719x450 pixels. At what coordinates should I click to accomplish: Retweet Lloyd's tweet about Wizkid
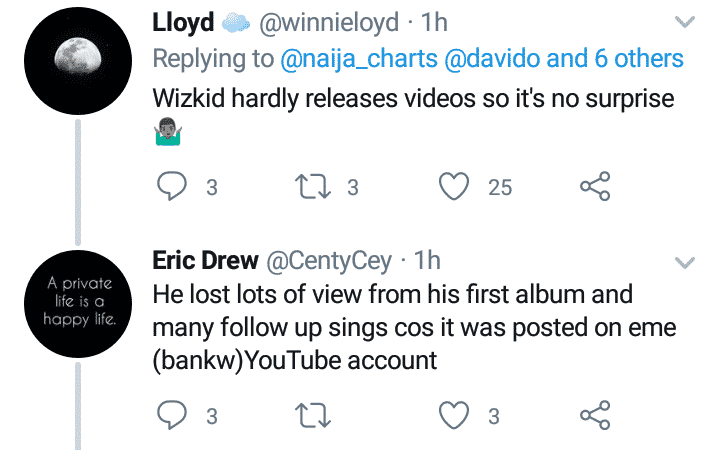316,187
